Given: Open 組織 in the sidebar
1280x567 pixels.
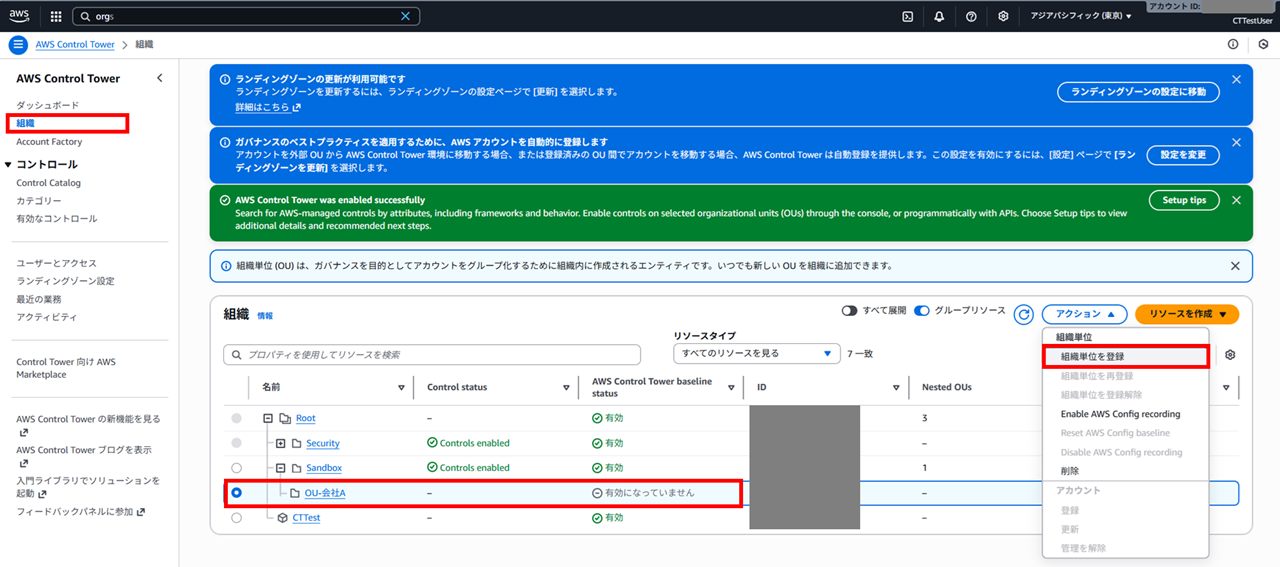Looking at the screenshot, I should pyautogui.click(x=25, y=123).
